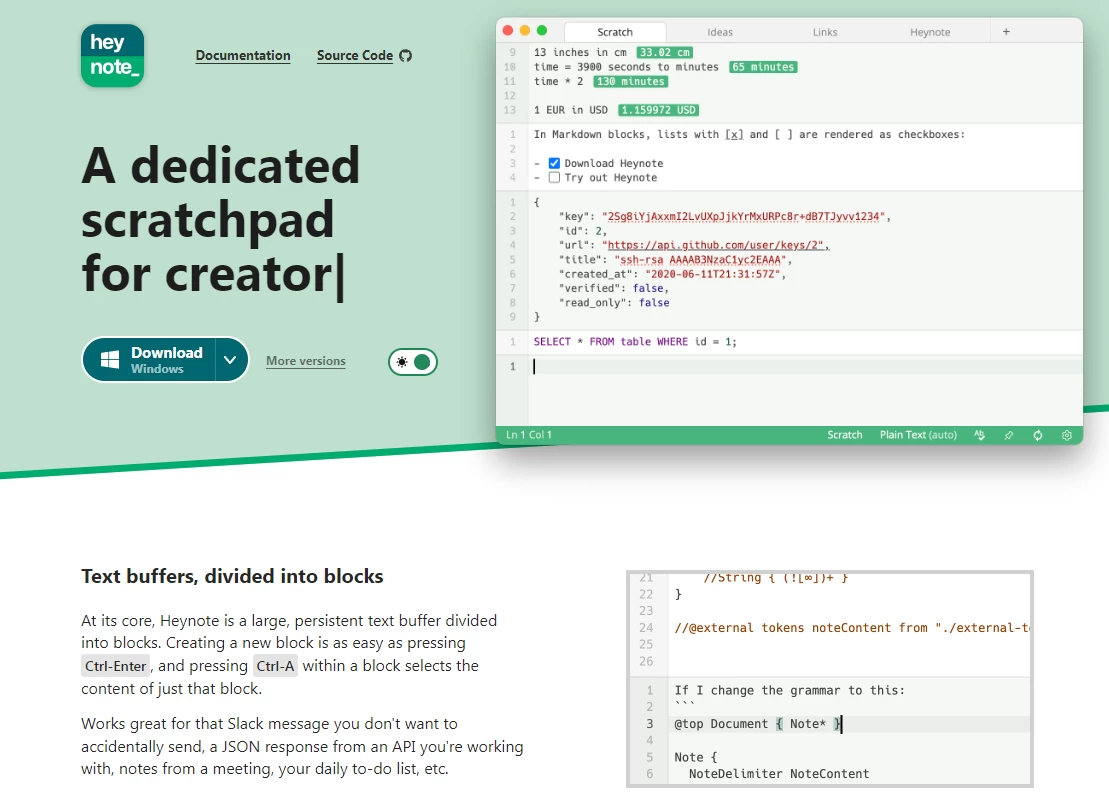This screenshot has width=1109, height=803.
Task: Check the Try out Heynote checkbox
Action: point(554,178)
